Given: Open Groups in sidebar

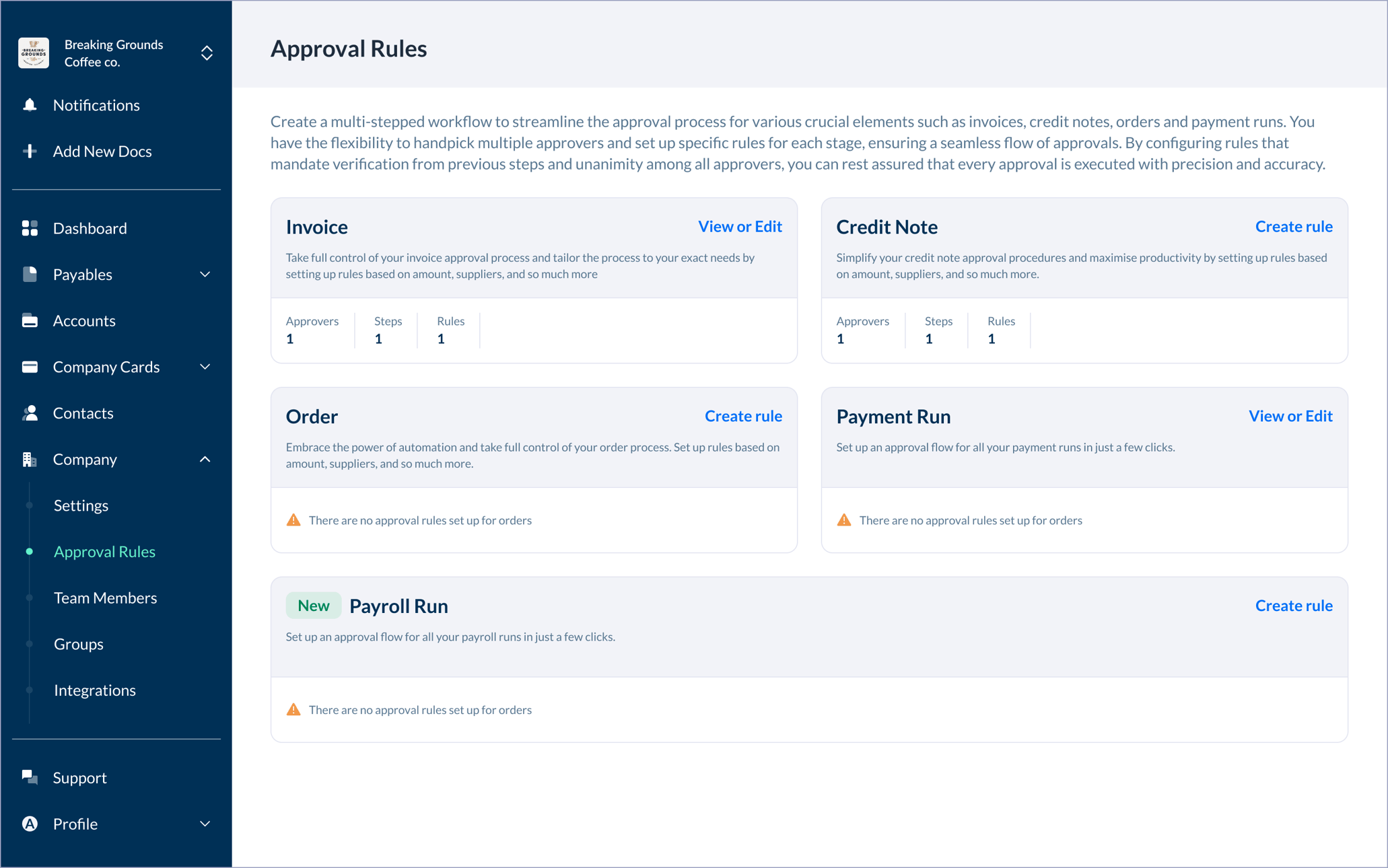Looking at the screenshot, I should 79,644.
